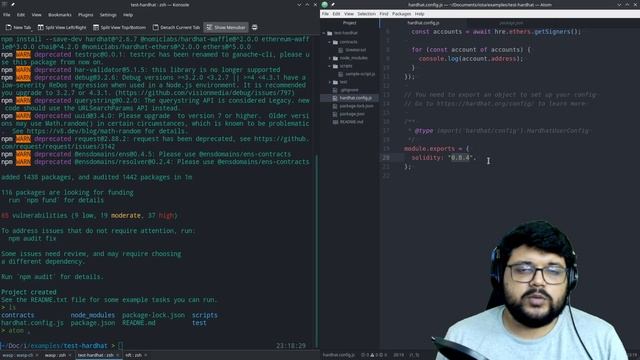Open Atom View menu
The image size is (640, 360).
pos(349,14)
